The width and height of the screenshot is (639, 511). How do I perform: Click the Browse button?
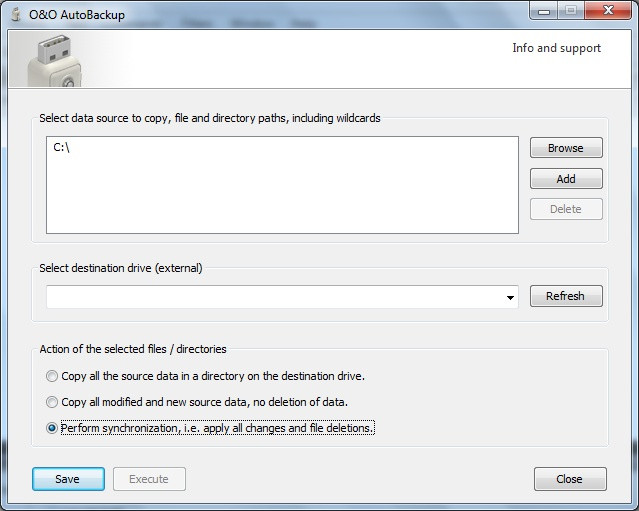pyautogui.click(x=565, y=148)
